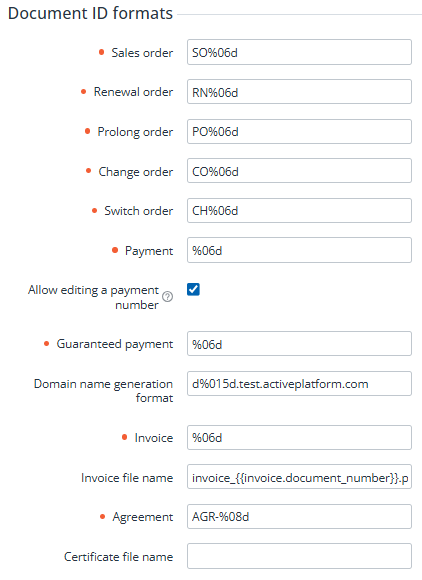
Task: Click the Allow editing a payment number label
Action: point(93,297)
